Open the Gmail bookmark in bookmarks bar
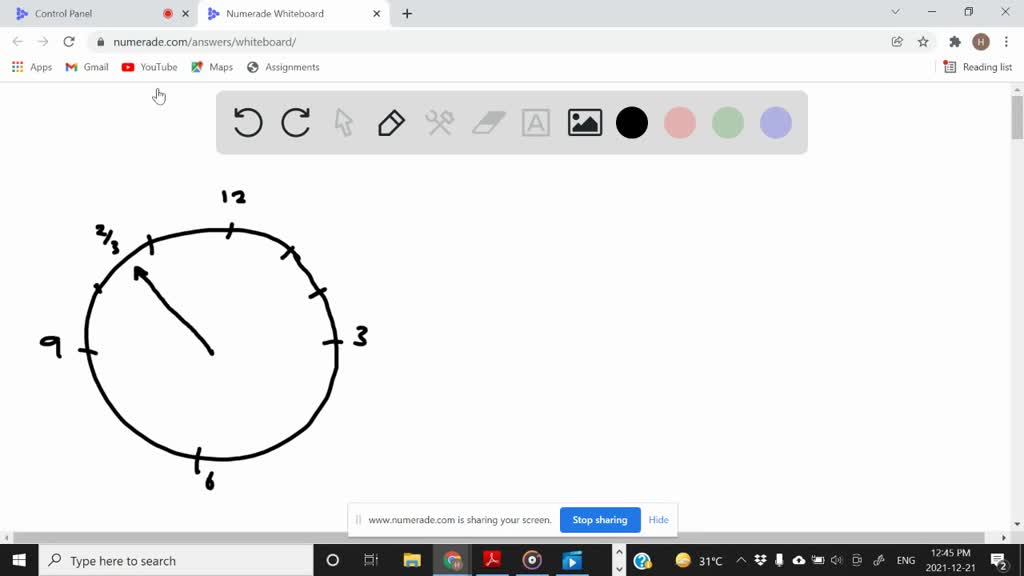 86,67
